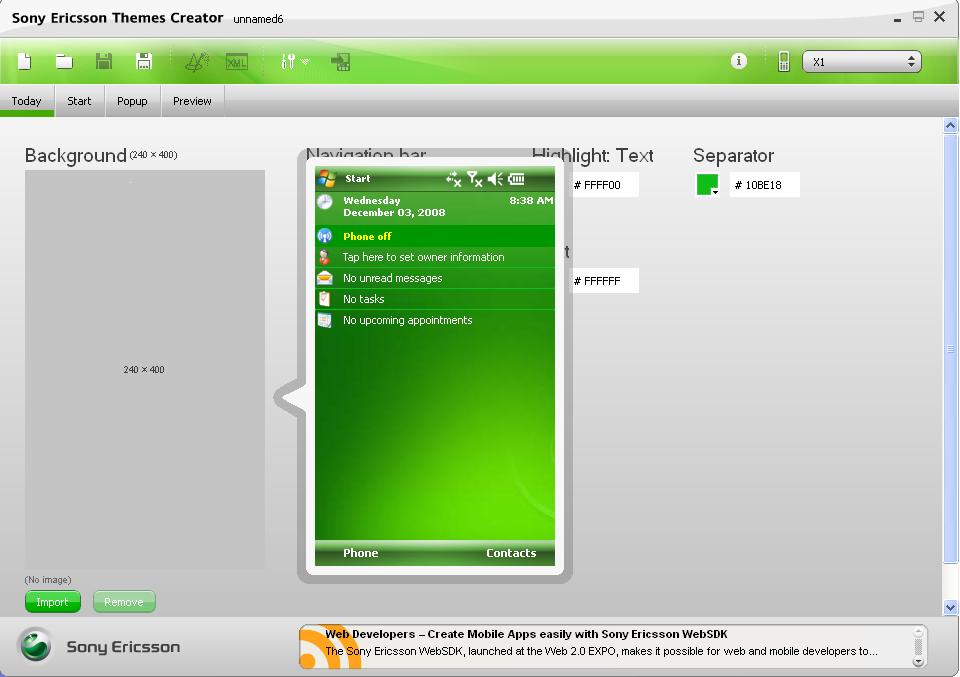The image size is (960, 677).
Task: Click the main panel scrollbar down arrow
Action: click(x=950, y=607)
